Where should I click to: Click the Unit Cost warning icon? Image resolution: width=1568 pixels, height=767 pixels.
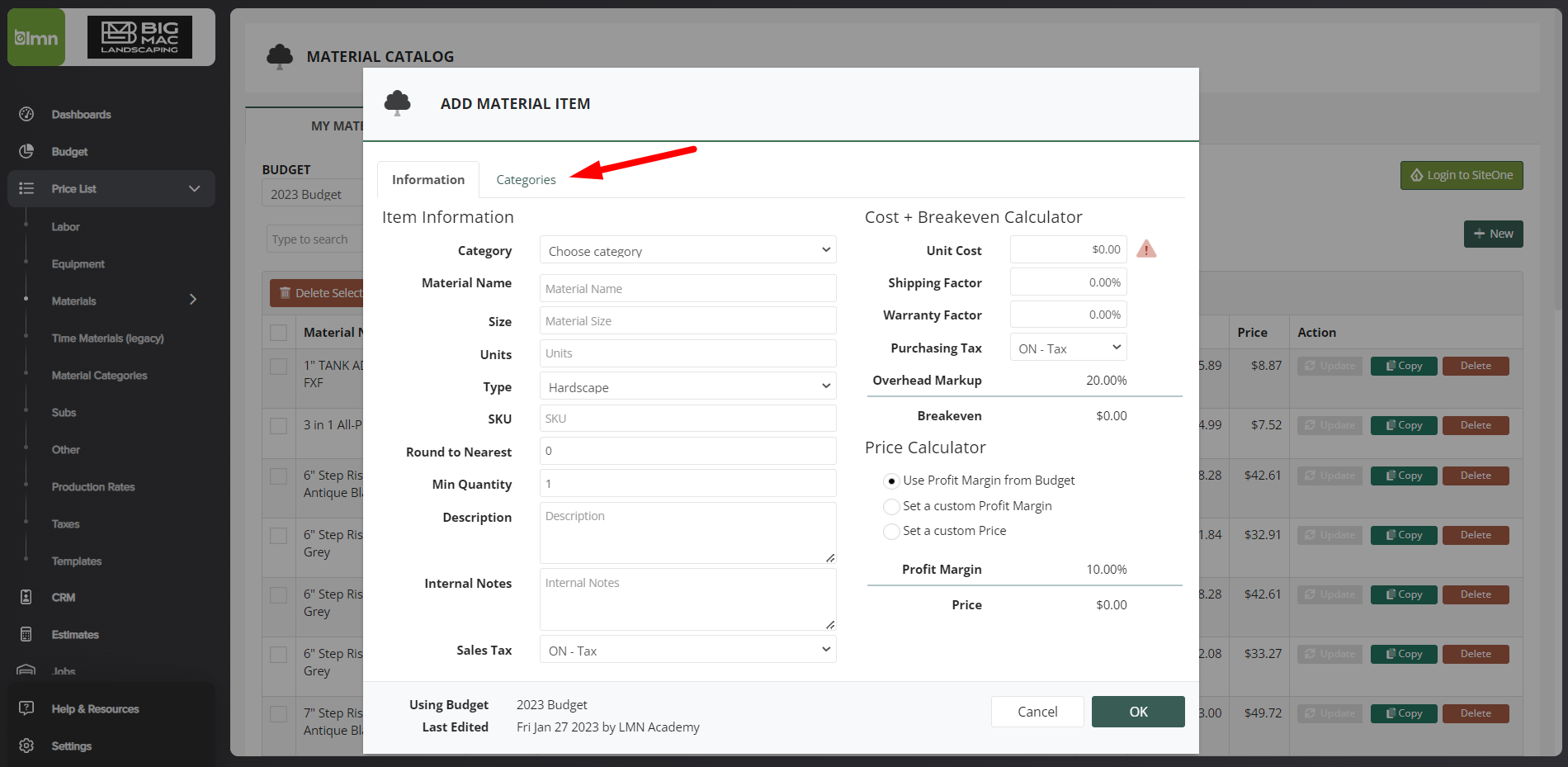pyautogui.click(x=1146, y=249)
